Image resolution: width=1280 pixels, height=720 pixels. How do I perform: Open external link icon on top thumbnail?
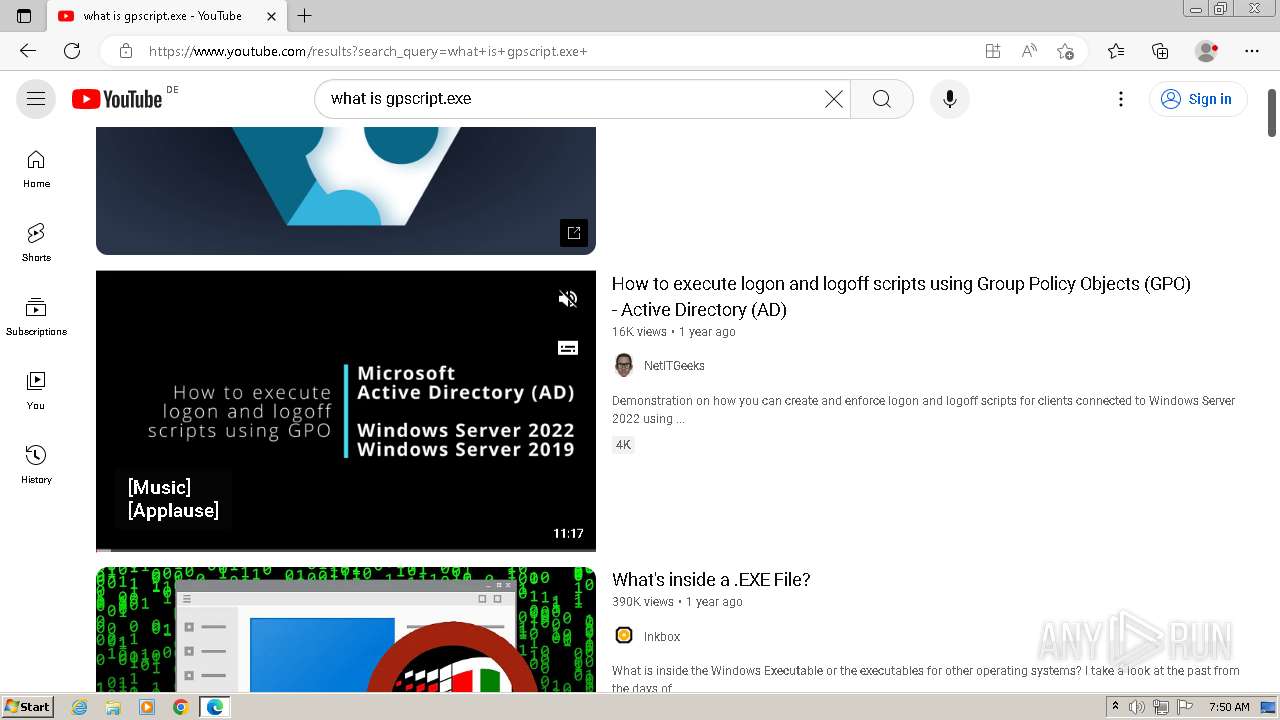click(574, 233)
